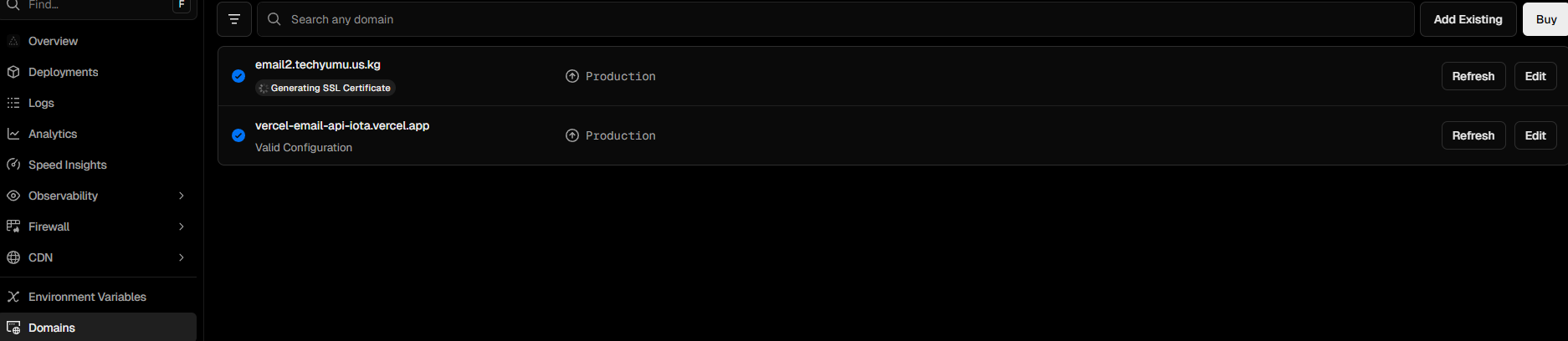Screen dimensions: 1568x341
Task: Expand the Observability submenu chevron
Action: tap(182, 196)
